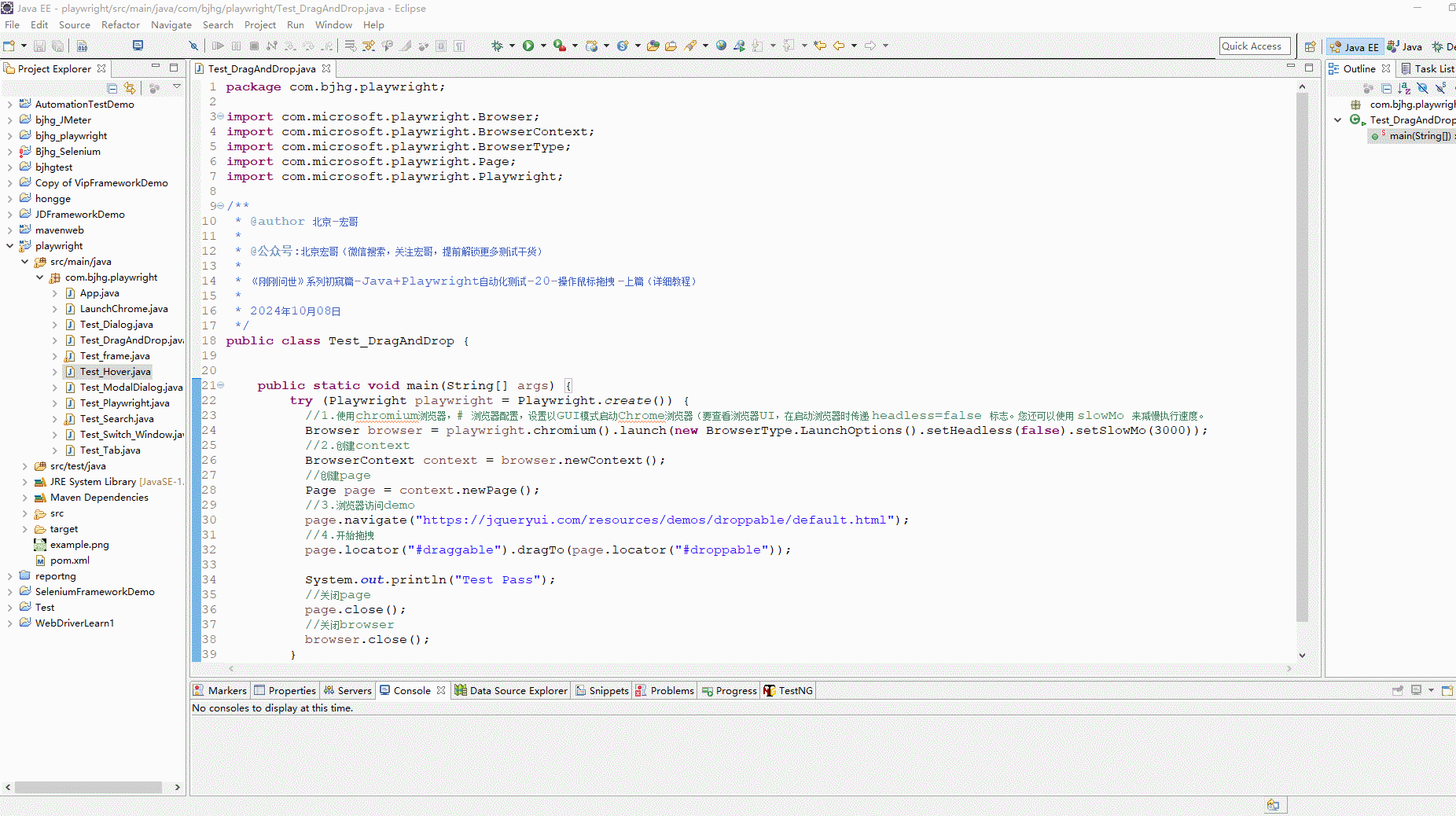Click the Project Explorer horizontal scrollbar
The image size is (1456, 816).
coord(88,787)
